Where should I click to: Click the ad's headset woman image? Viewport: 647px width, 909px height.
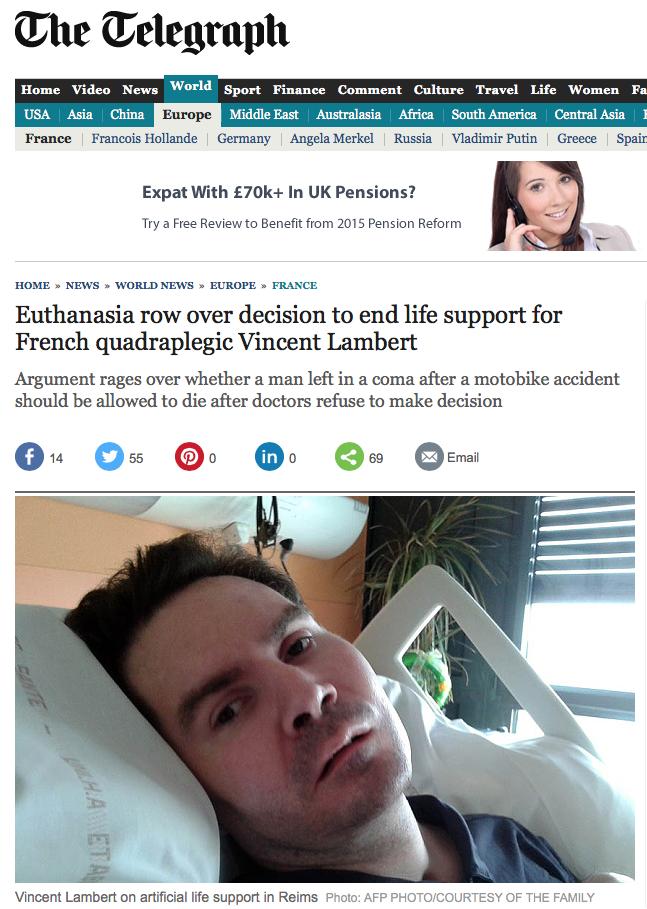[561, 206]
